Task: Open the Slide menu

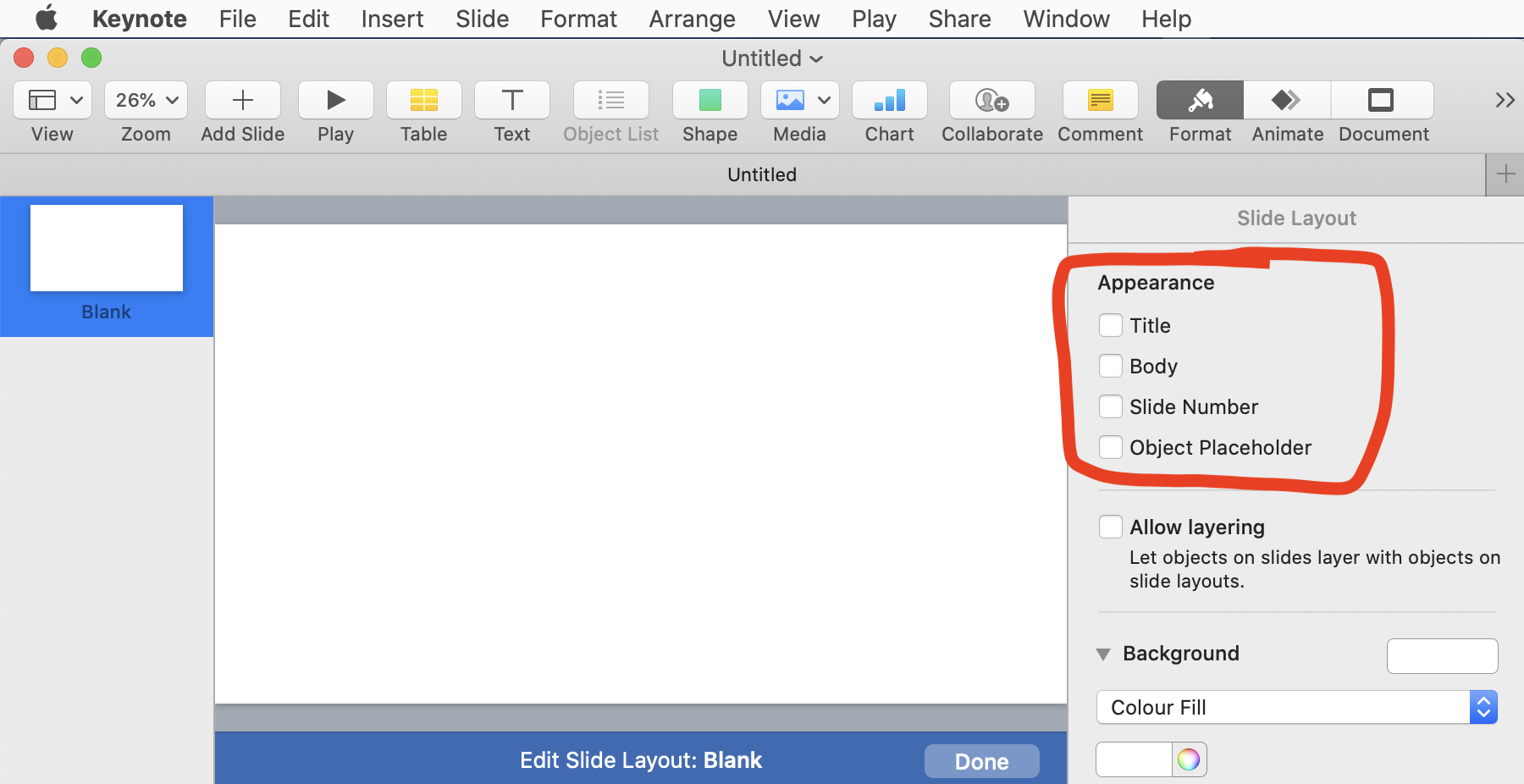Action: point(483,19)
